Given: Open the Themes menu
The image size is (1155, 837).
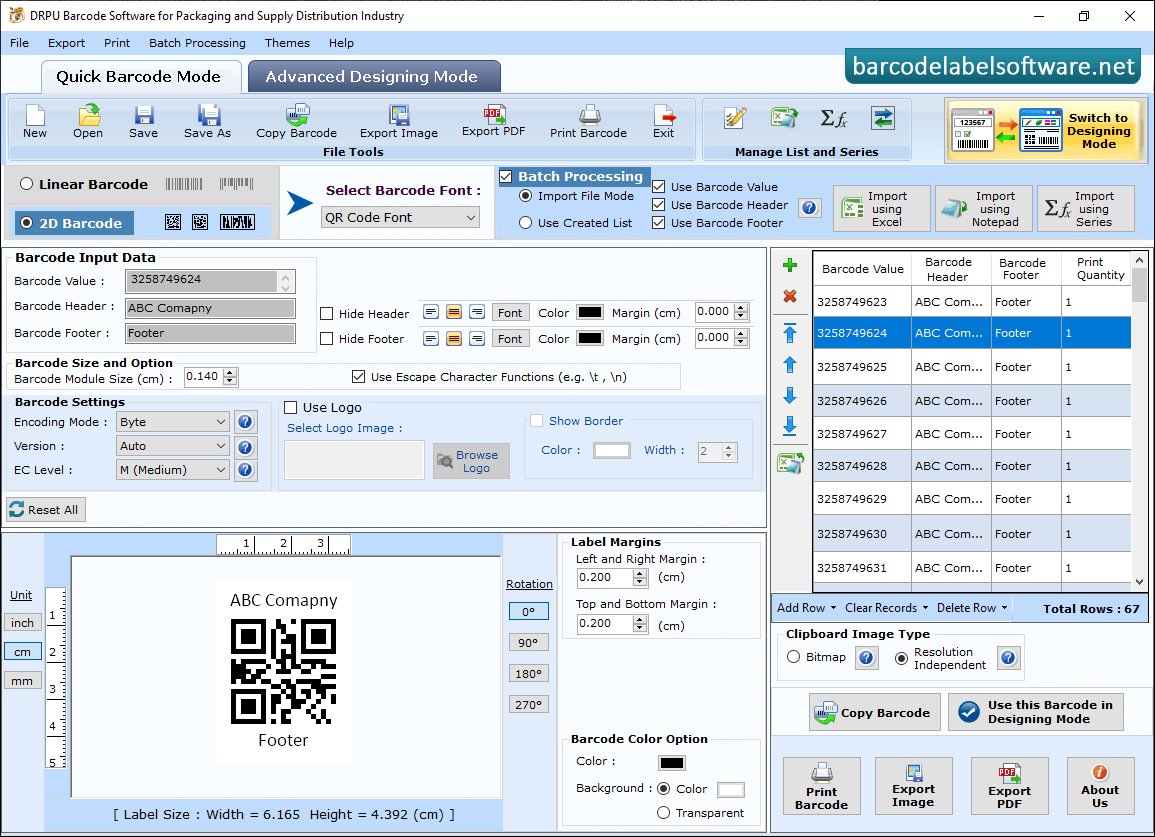Looking at the screenshot, I should point(287,43).
